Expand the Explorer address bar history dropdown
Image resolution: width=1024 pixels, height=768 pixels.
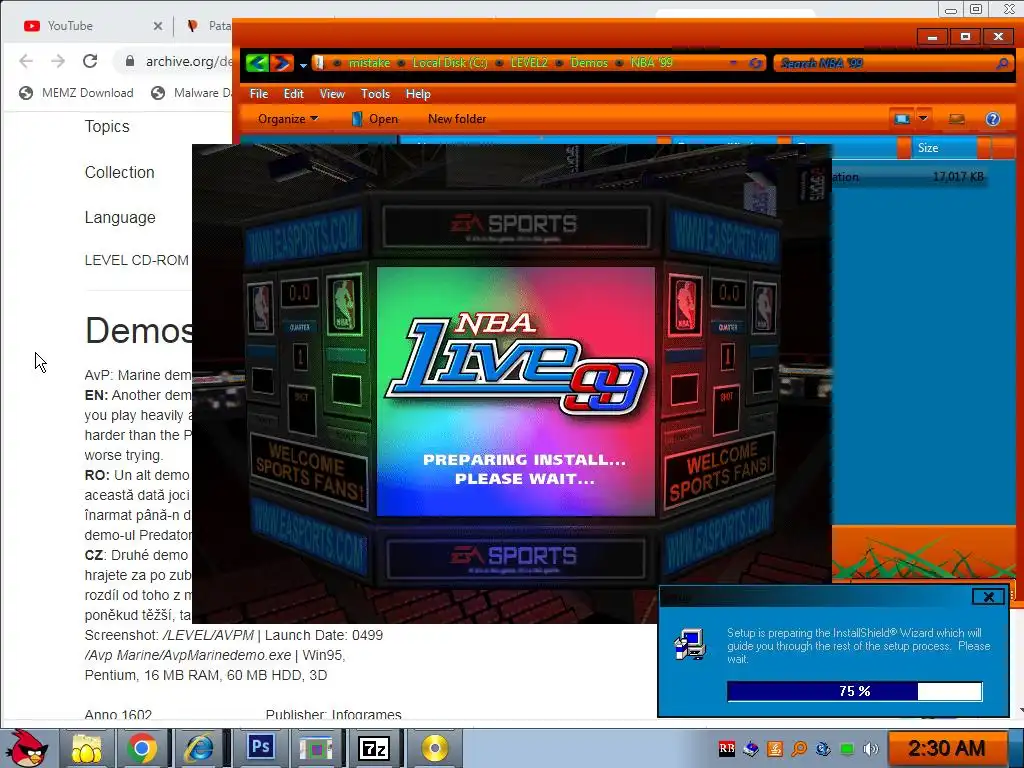(733, 63)
